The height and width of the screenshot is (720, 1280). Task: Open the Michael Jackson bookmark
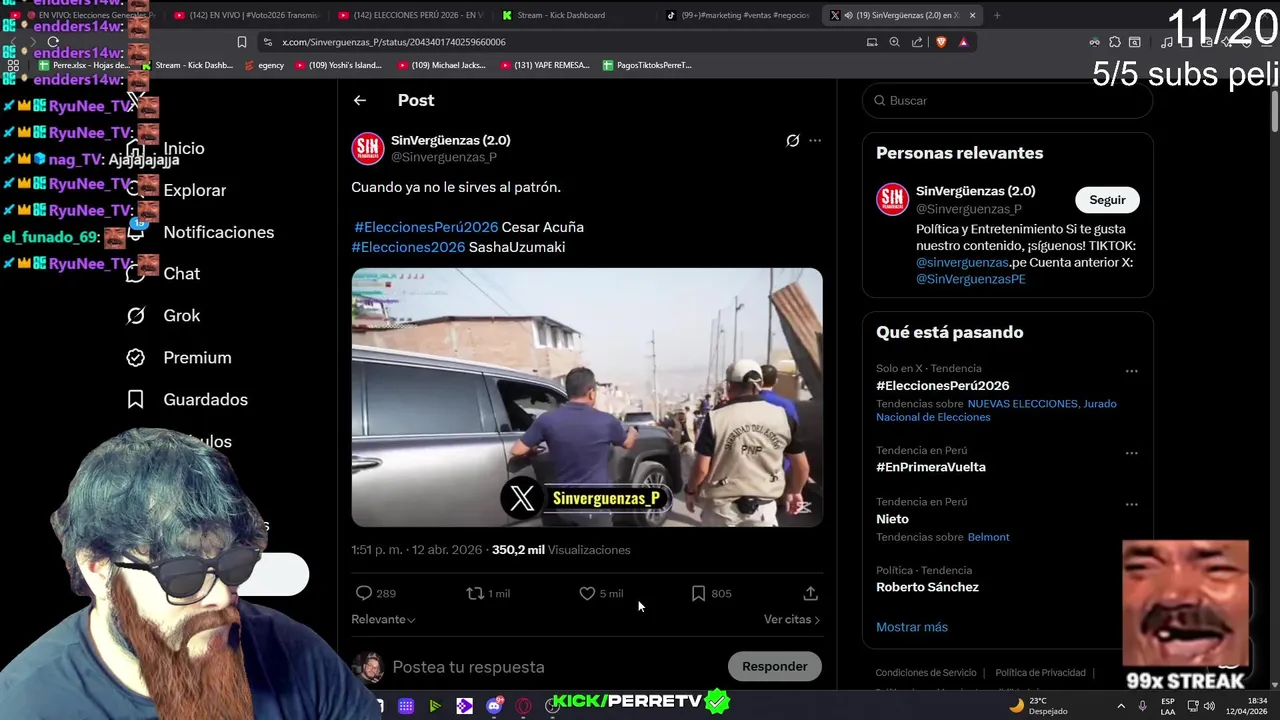442,65
